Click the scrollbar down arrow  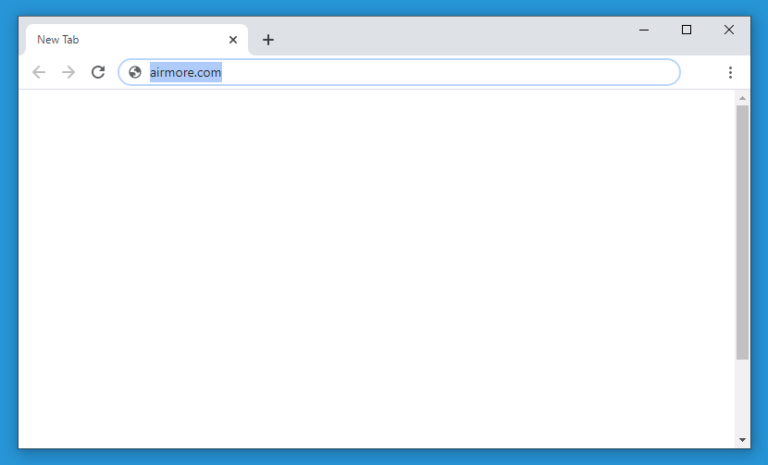point(743,440)
